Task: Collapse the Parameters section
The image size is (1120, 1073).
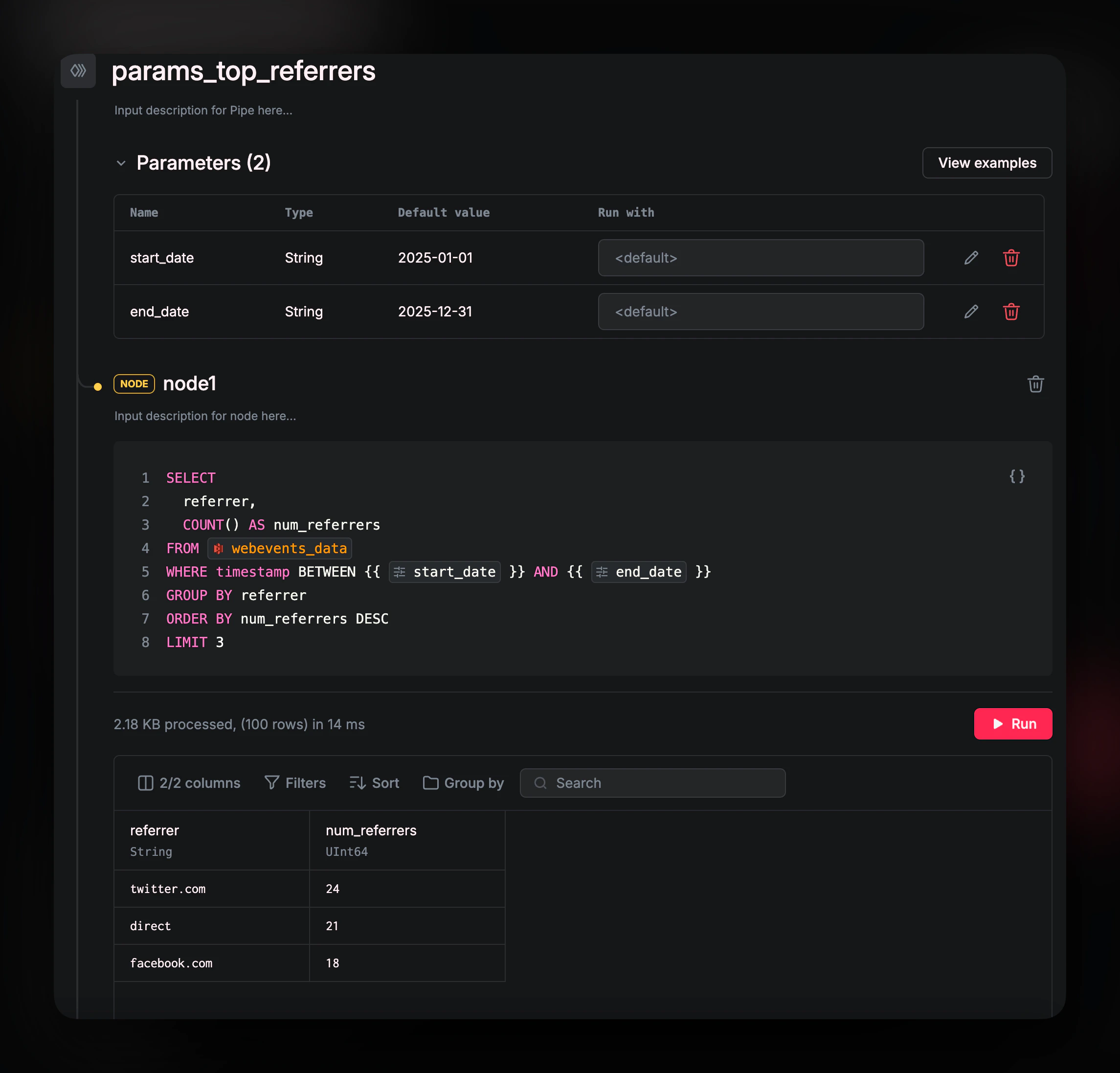Action: [121, 163]
